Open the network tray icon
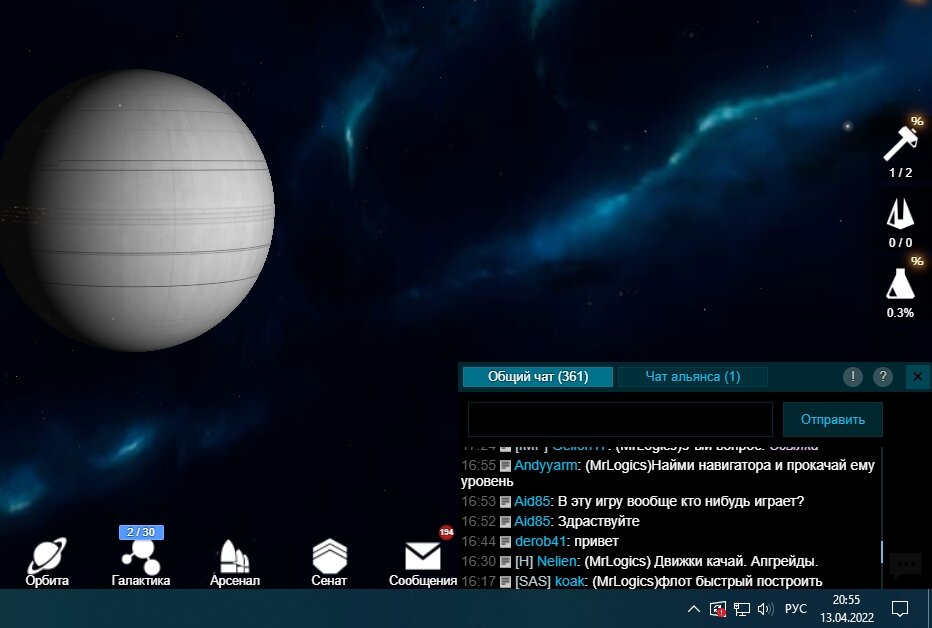This screenshot has width=932, height=628. pos(742,608)
